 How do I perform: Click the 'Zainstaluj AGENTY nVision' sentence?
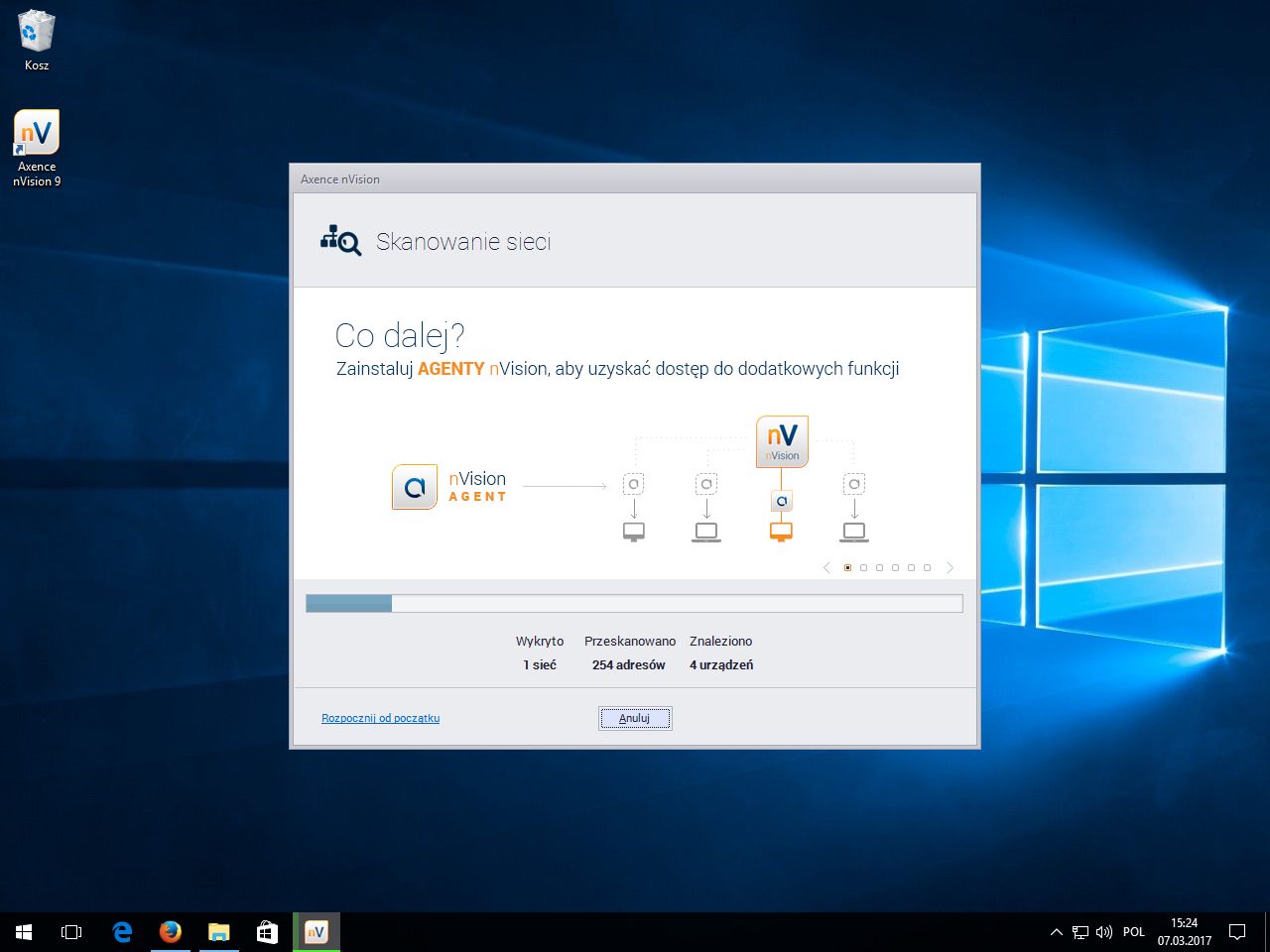(x=618, y=369)
